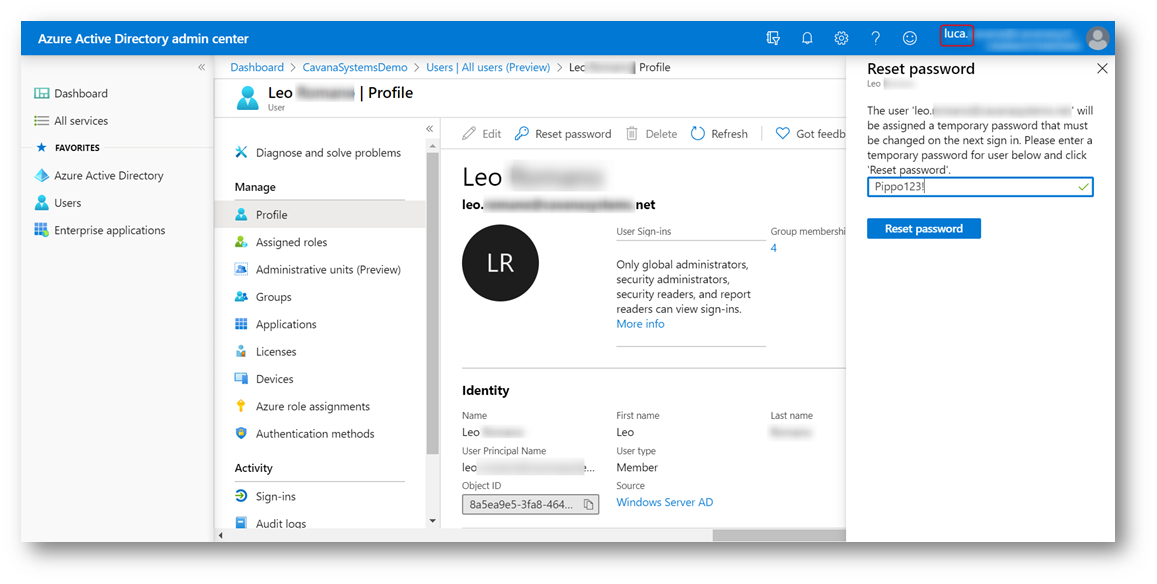Select Profile in Manage menu
The width and height of the screenshot is (1157, 584).
[320, 214]
